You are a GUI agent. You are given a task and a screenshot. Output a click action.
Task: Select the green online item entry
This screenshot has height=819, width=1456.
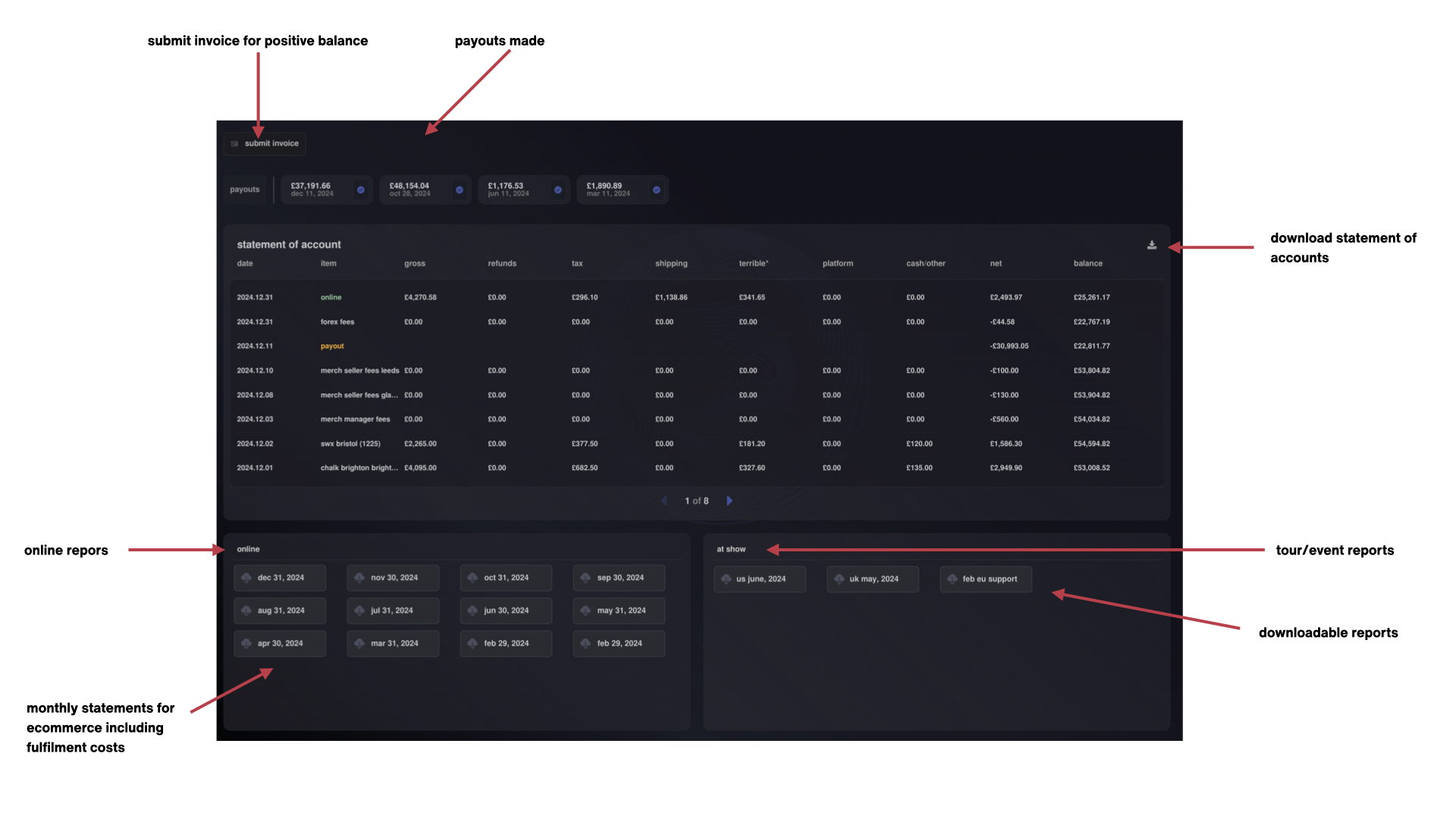click(x=331, y=297)
